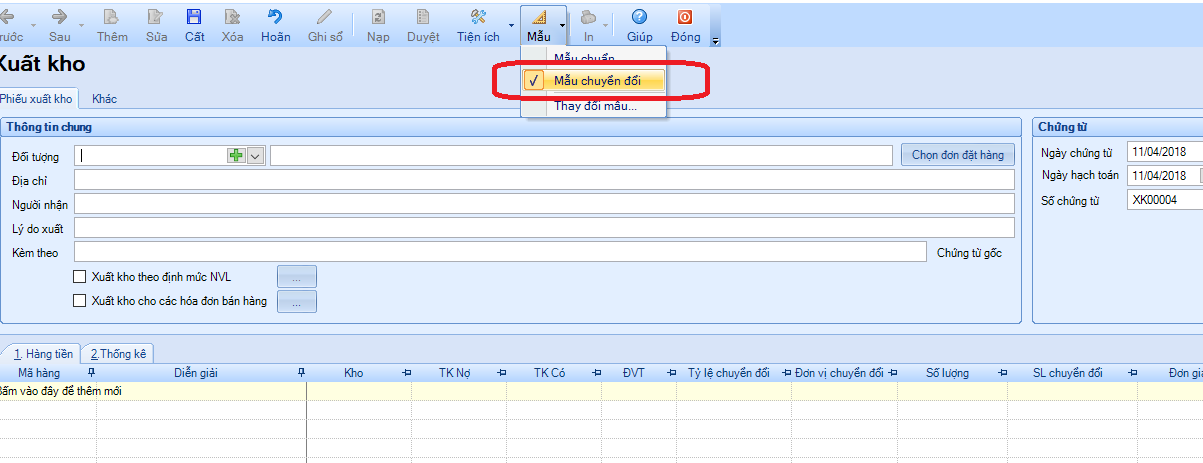Click the Đơn vị chuyển đổi column header
This screenshot has width=1203, height=463.
point(839,373)
